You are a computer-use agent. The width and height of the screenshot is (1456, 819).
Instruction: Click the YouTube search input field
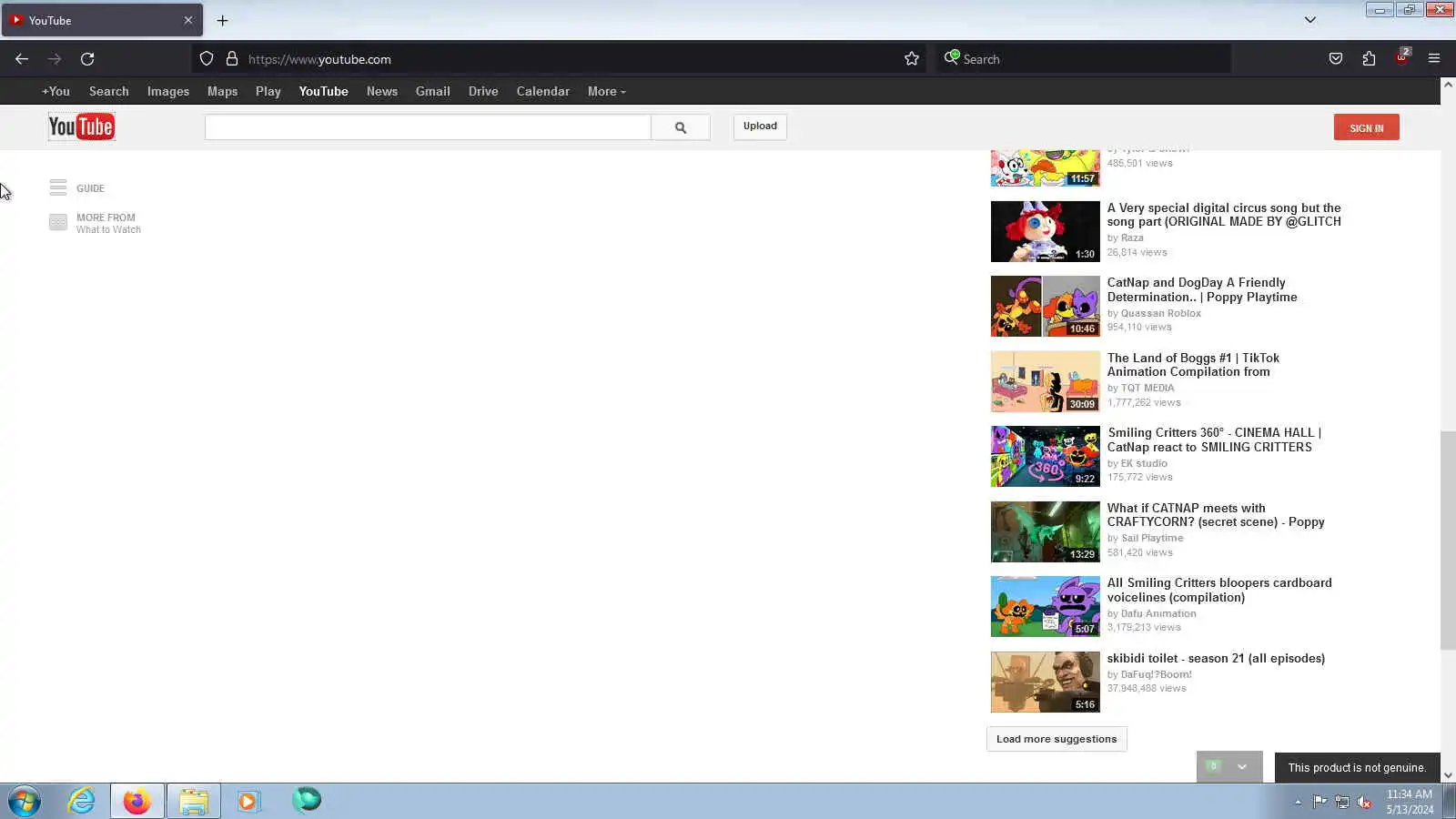point(428,127)
